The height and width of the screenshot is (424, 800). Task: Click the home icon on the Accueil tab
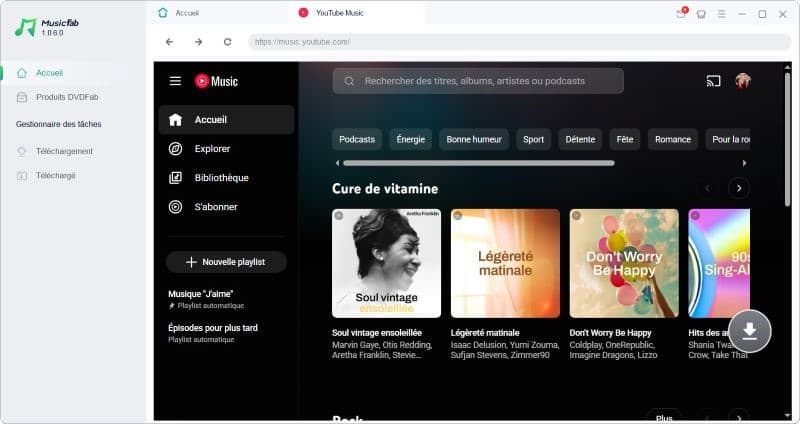click(x=163, y=13)
